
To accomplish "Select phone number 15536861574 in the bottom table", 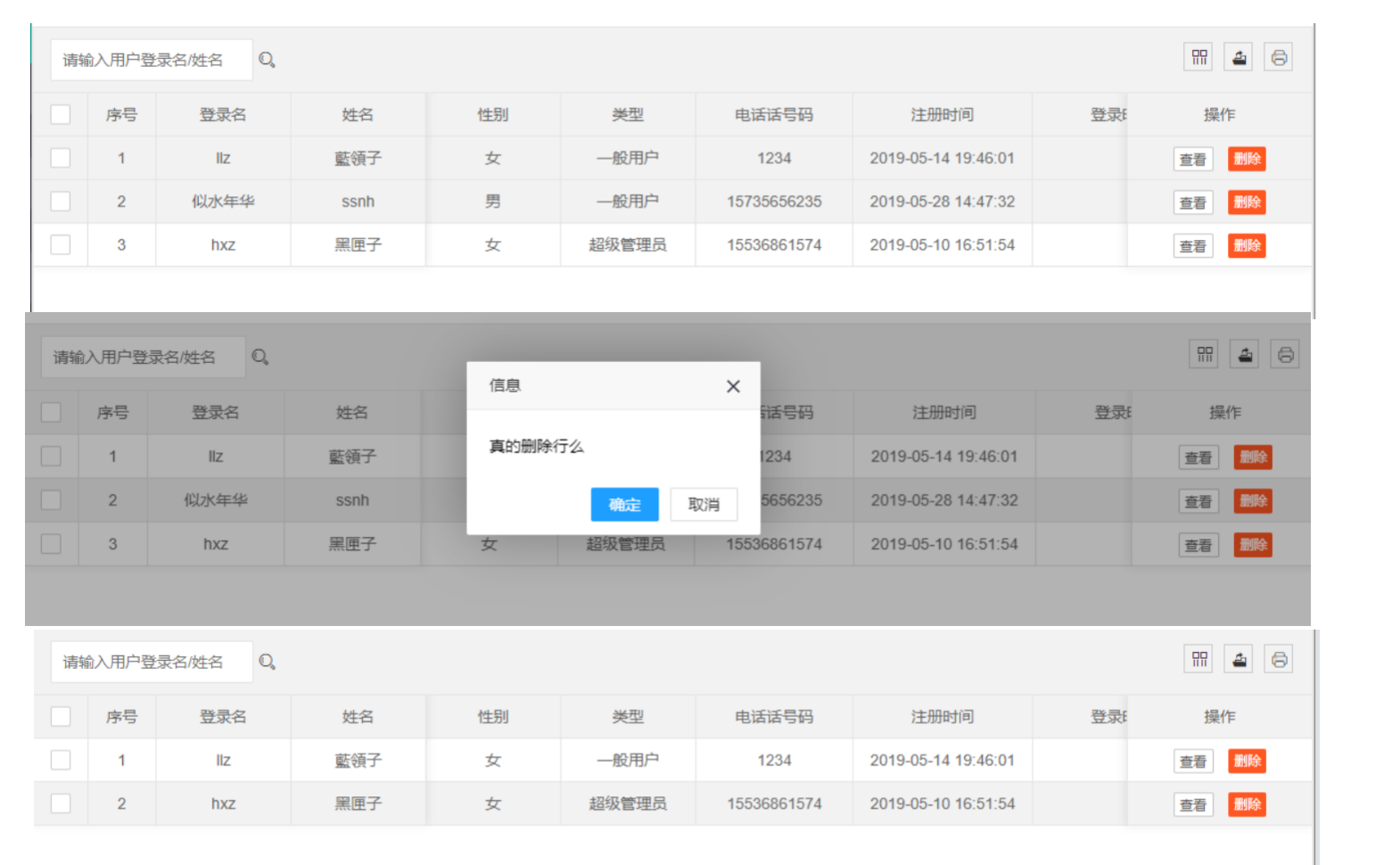I will tap(774, 803).
